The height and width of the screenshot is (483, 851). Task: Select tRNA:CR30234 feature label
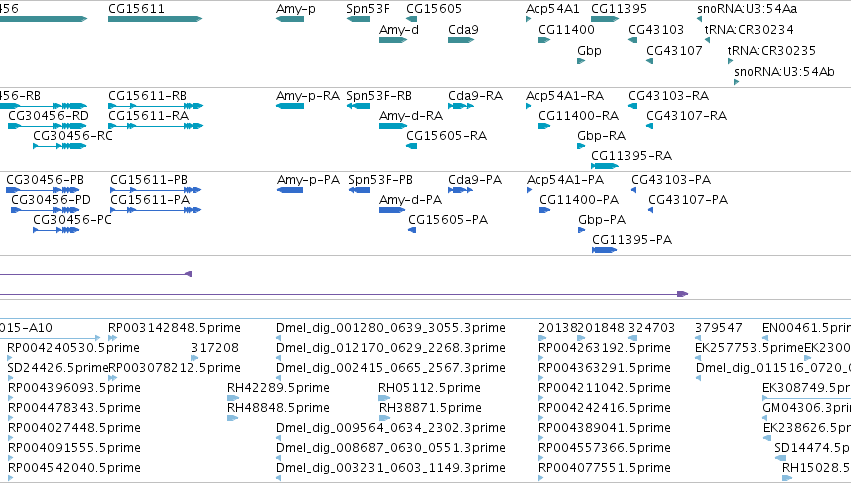(x=749, y=29)
